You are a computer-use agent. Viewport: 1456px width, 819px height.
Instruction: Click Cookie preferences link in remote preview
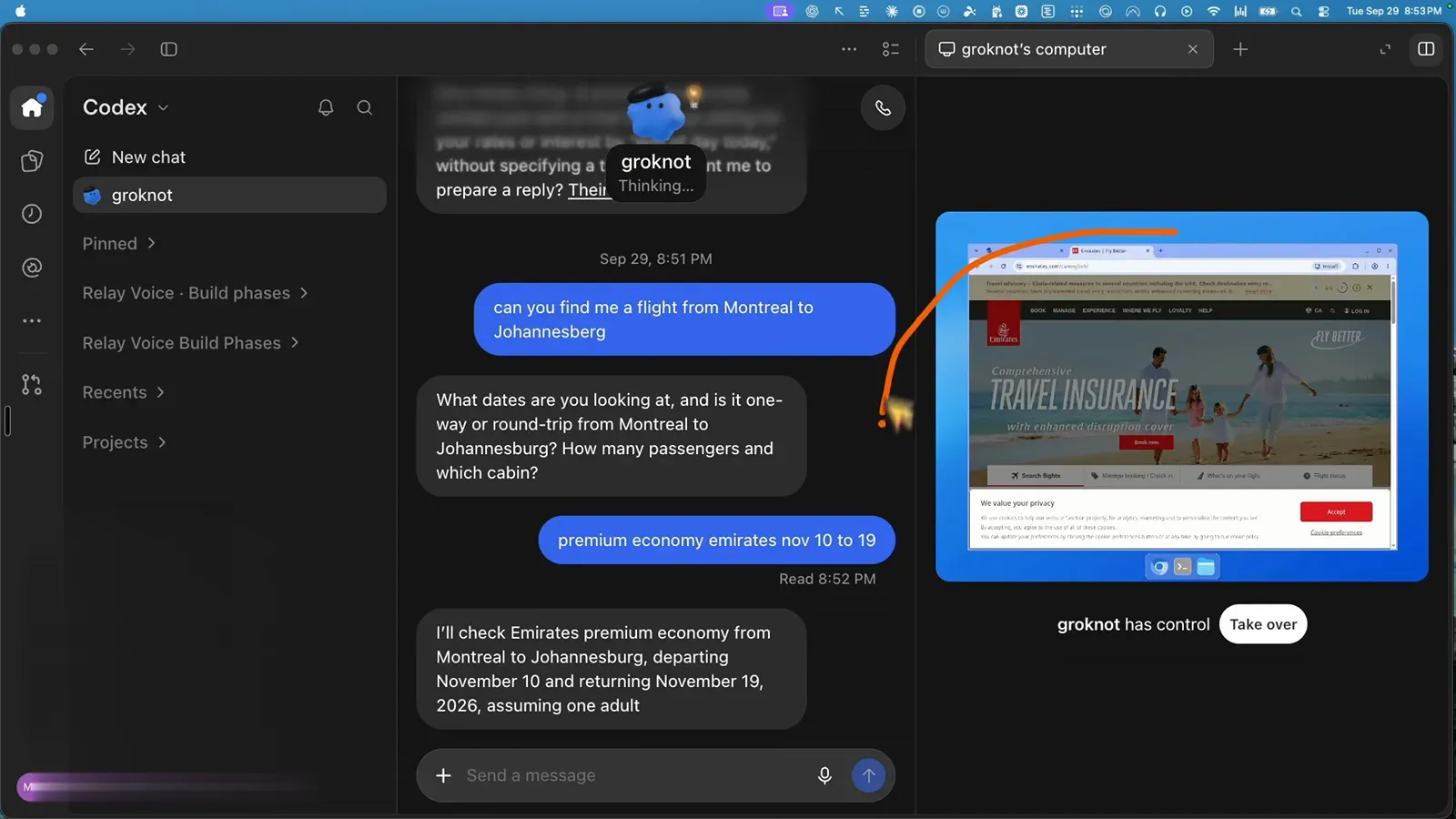click(x=1336, y=532)
